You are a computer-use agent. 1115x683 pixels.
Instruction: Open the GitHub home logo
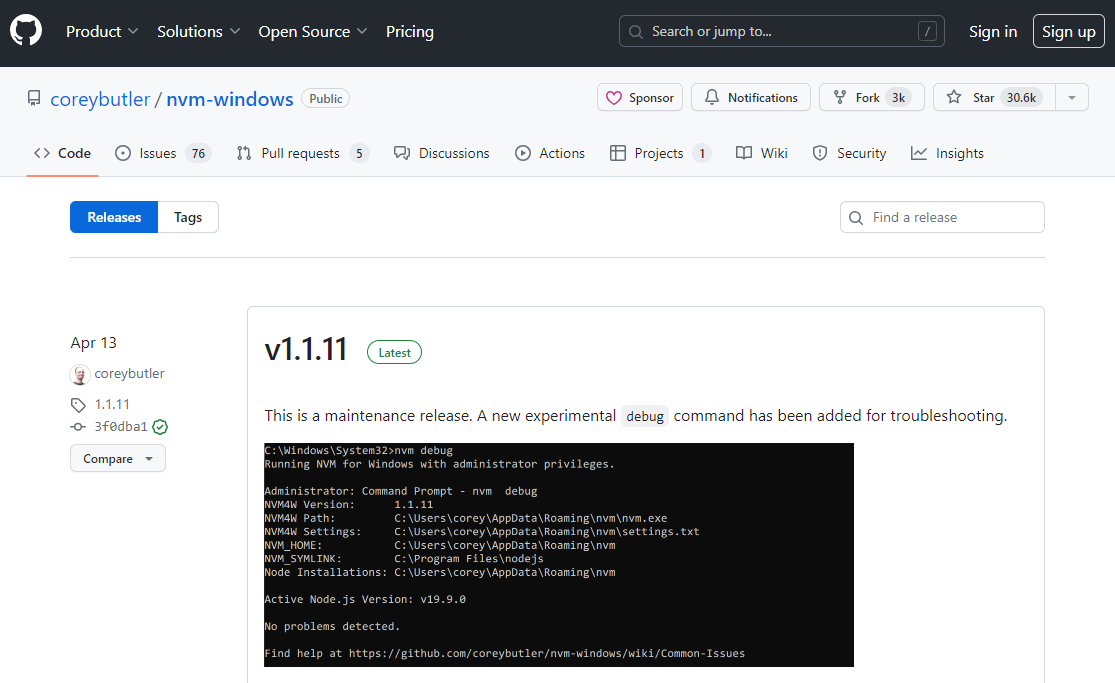tap(26, 31)
